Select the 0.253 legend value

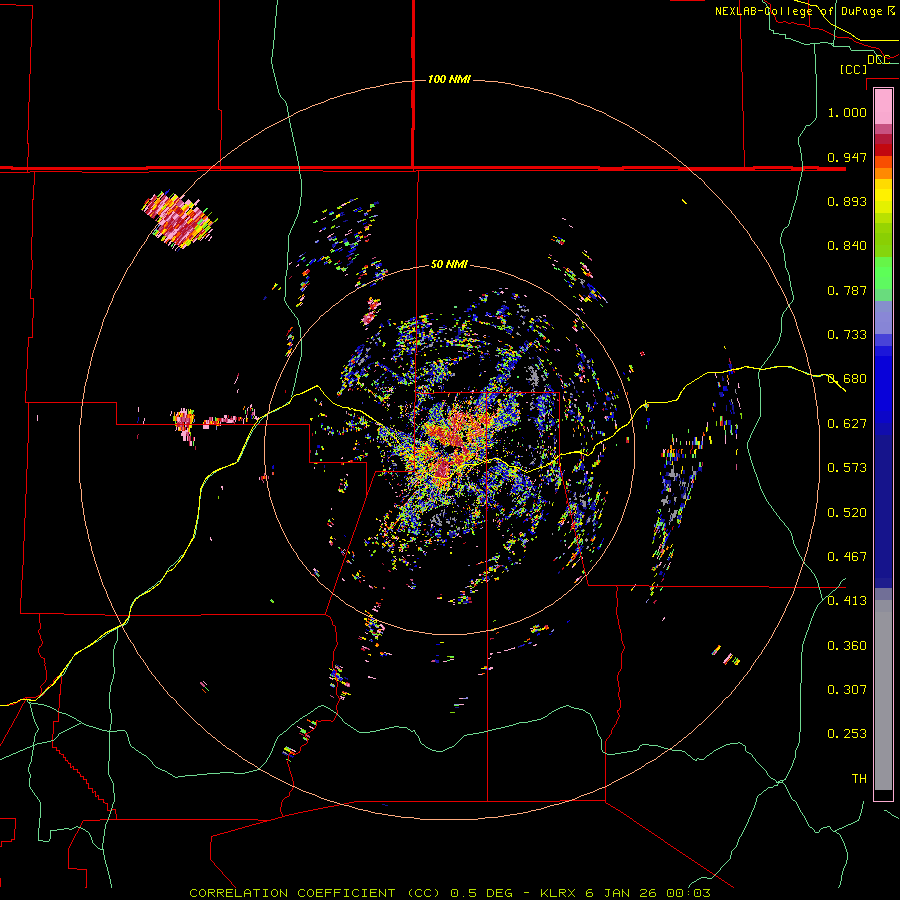pos(847,734)
